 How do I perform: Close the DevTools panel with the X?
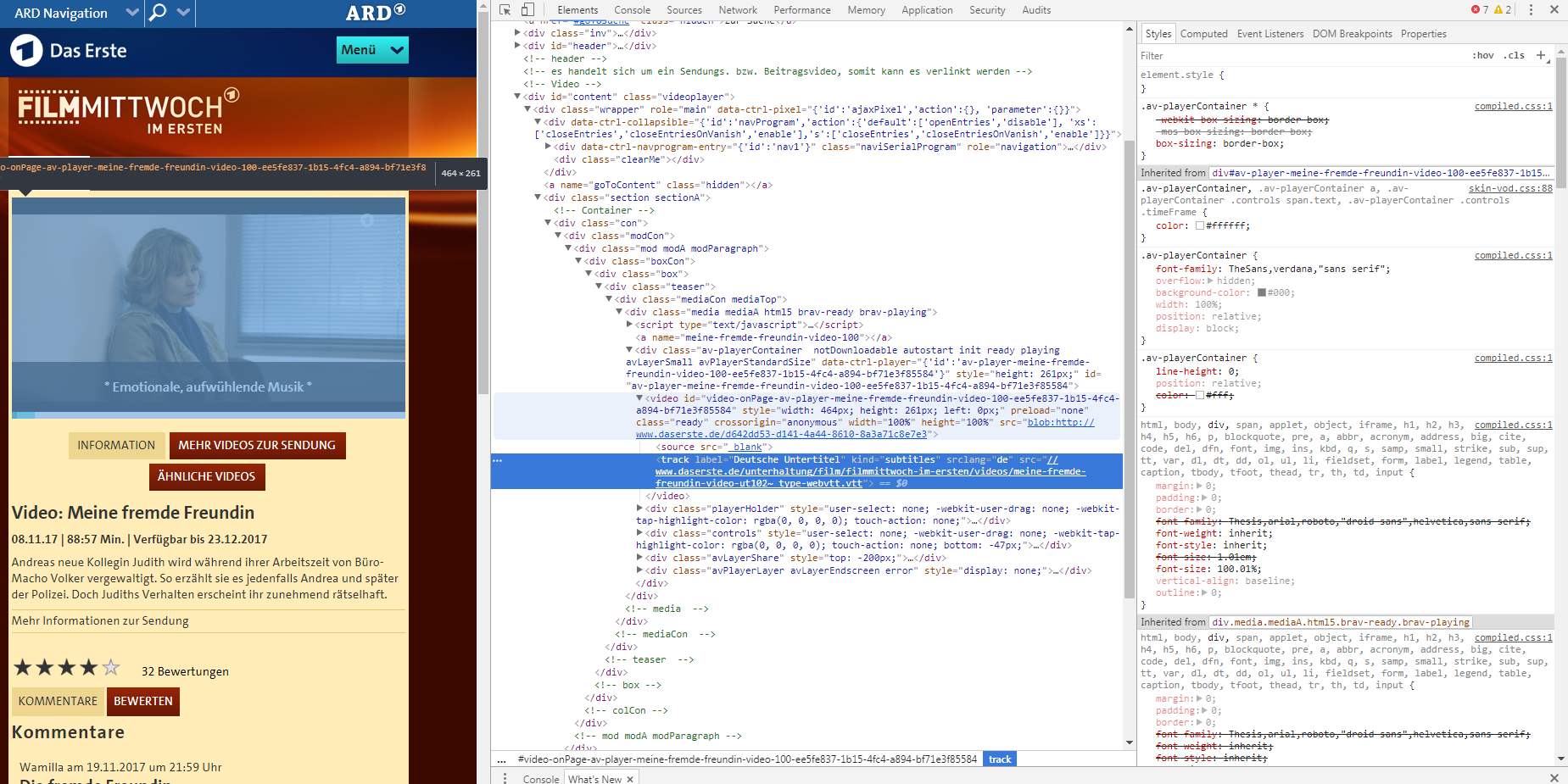pos(1554,10)
